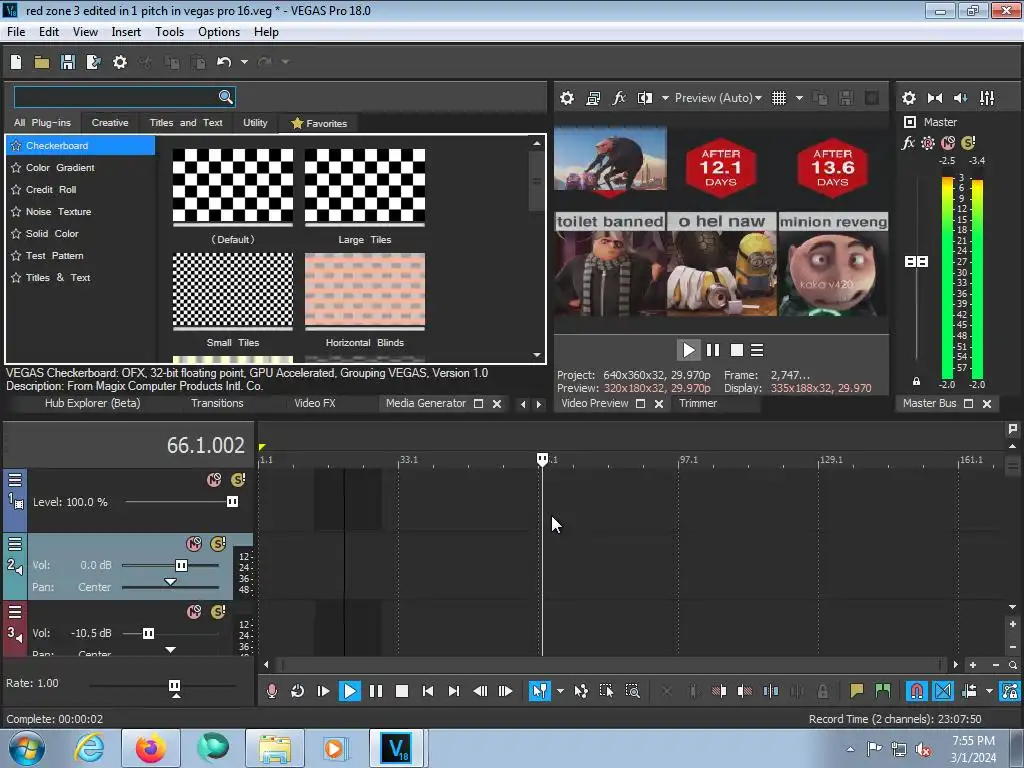Click Downmix Output icon in Master Bus
This screenshot has height=768, width=1024.
pos(935,98)
